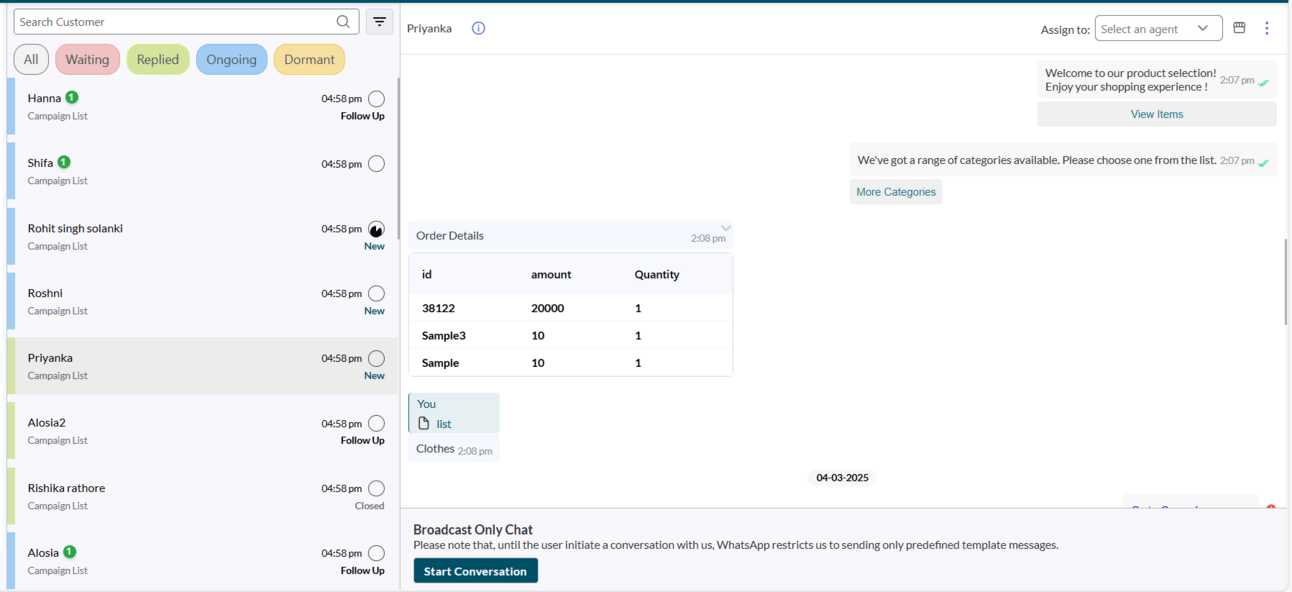
Task: Click the search magnifier icon
Action: [x=343, y=22]
